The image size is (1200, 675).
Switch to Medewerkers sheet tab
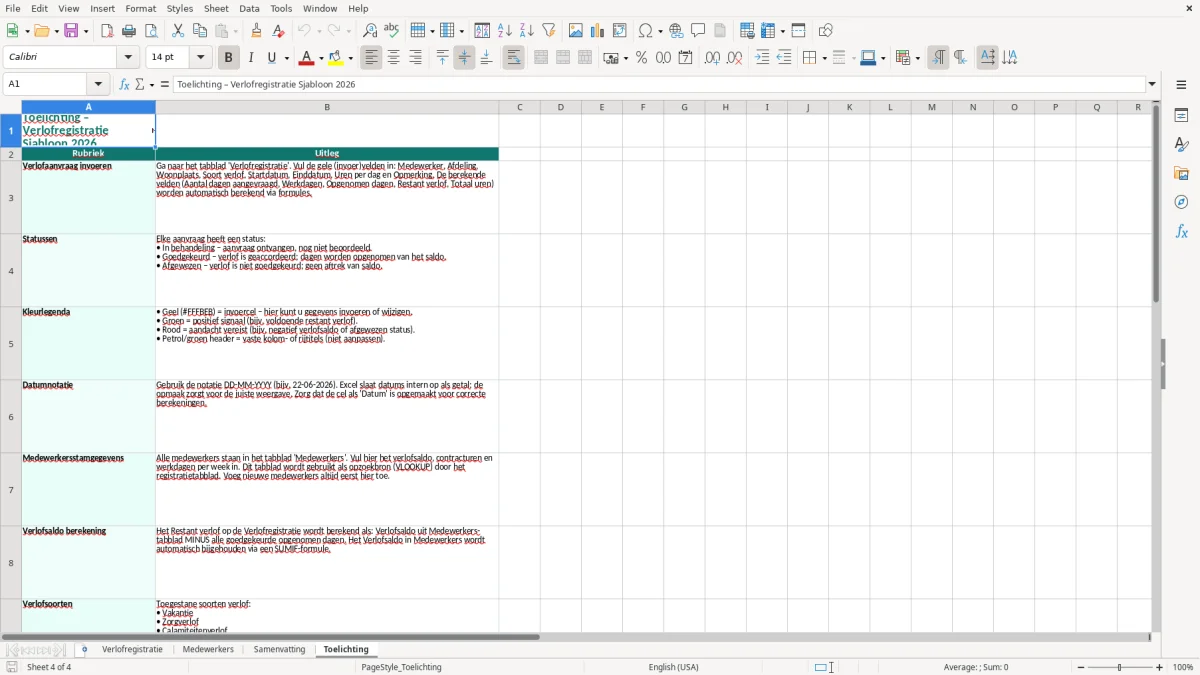coord(208,650)
